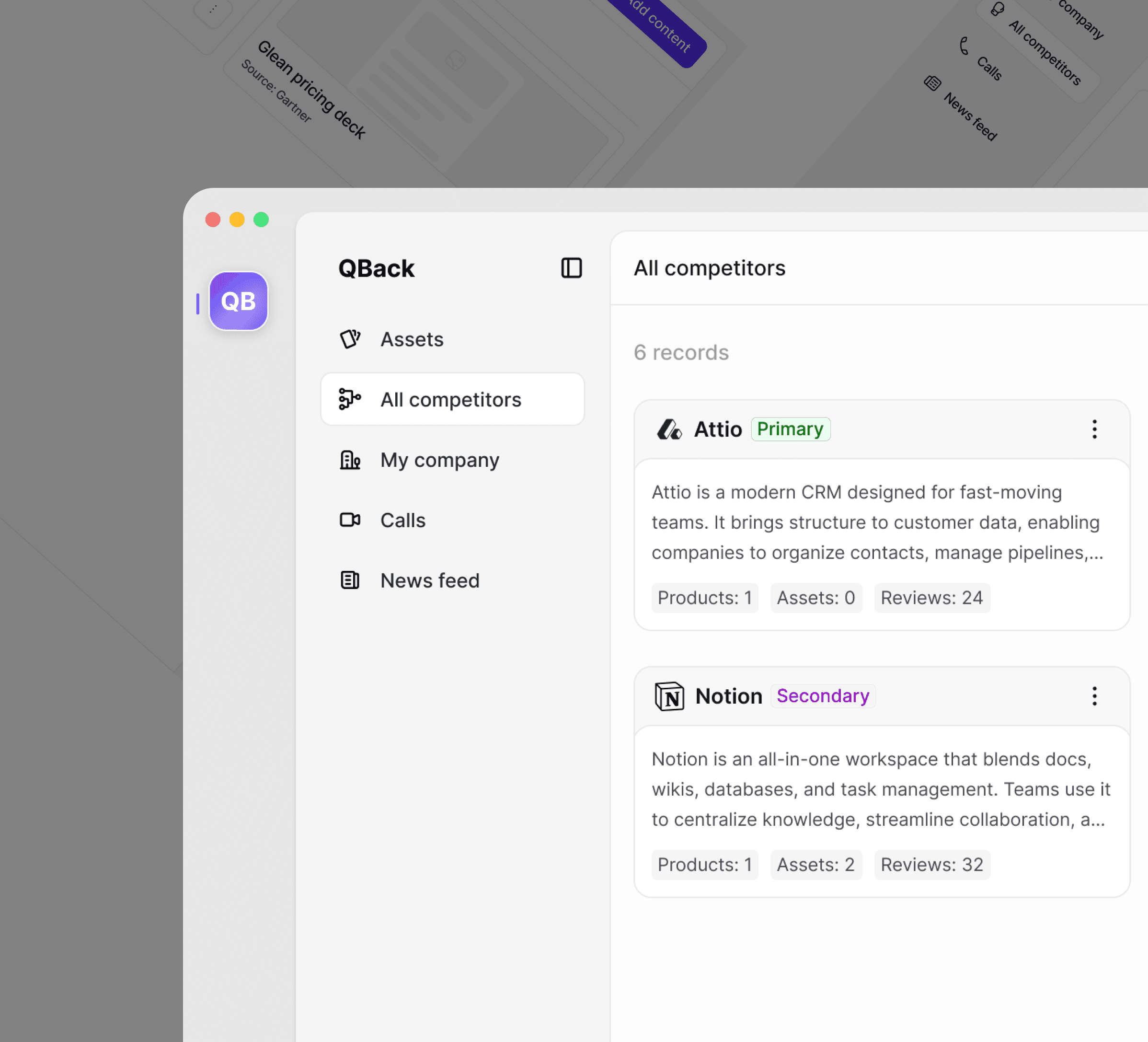
Task: Click the QBack workspace title
Action: 377,268
